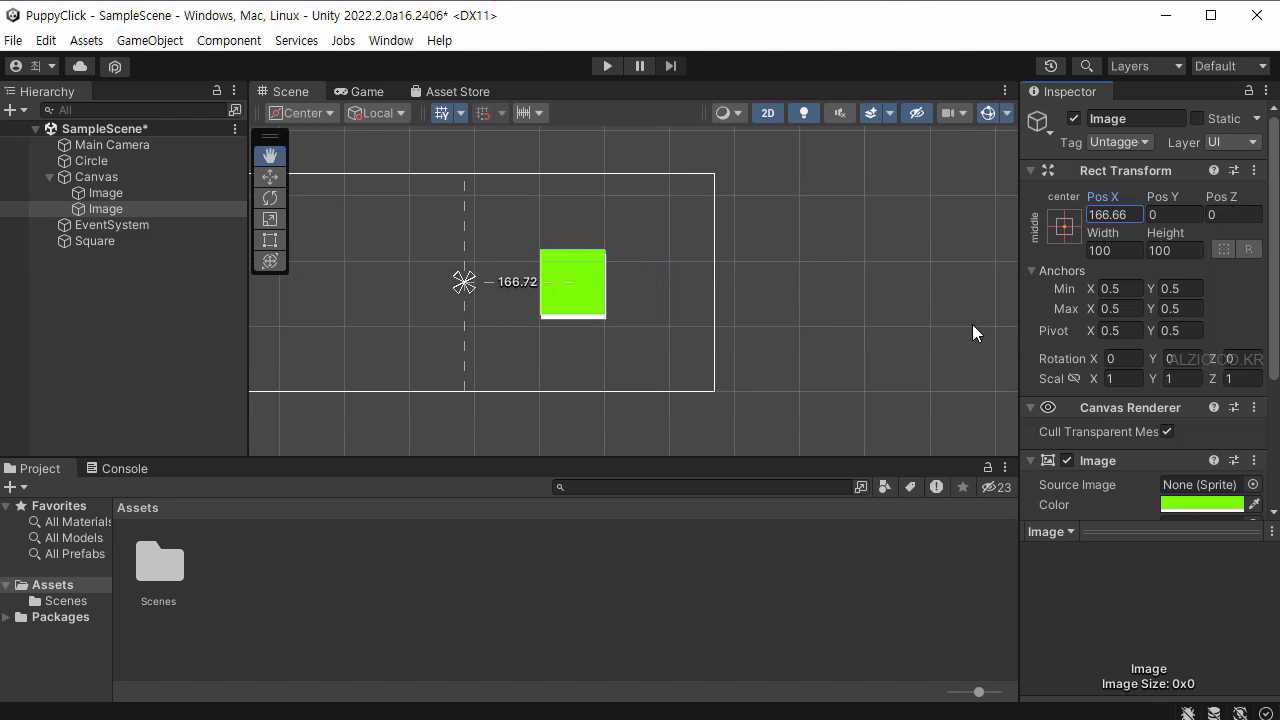Open the Layers dropdown
The height and width of the screenshot is (720, 1280).
[1146, 66]
